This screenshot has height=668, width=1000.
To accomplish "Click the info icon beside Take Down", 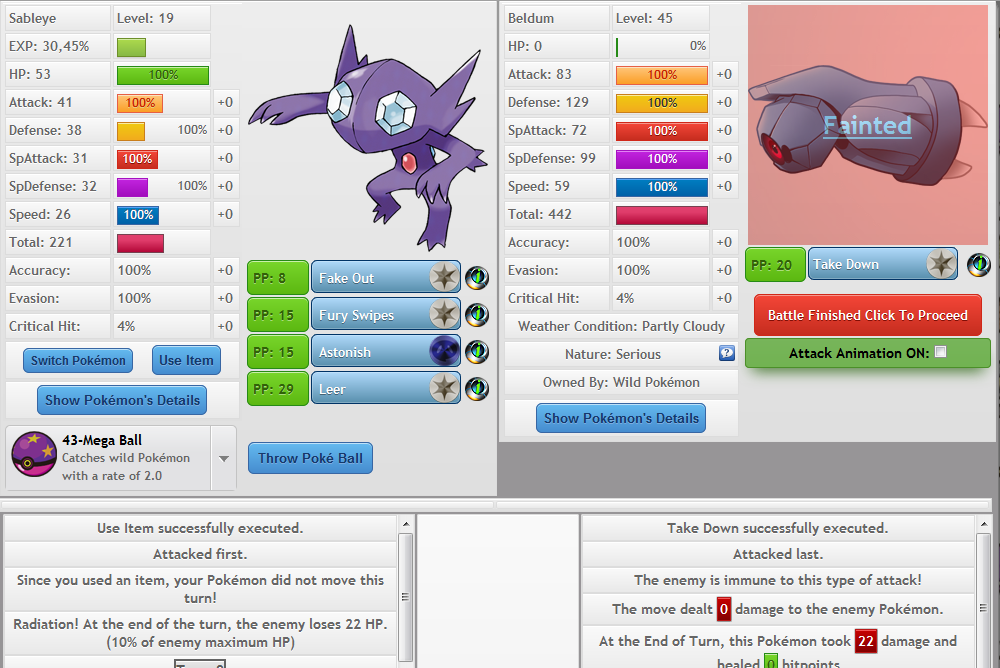I will 978,264.
